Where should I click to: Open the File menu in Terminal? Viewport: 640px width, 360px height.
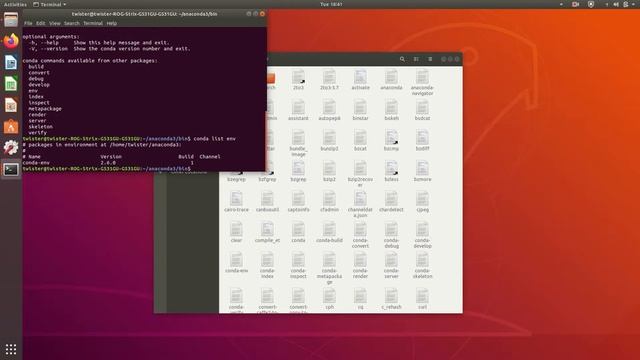click(28, 23)
